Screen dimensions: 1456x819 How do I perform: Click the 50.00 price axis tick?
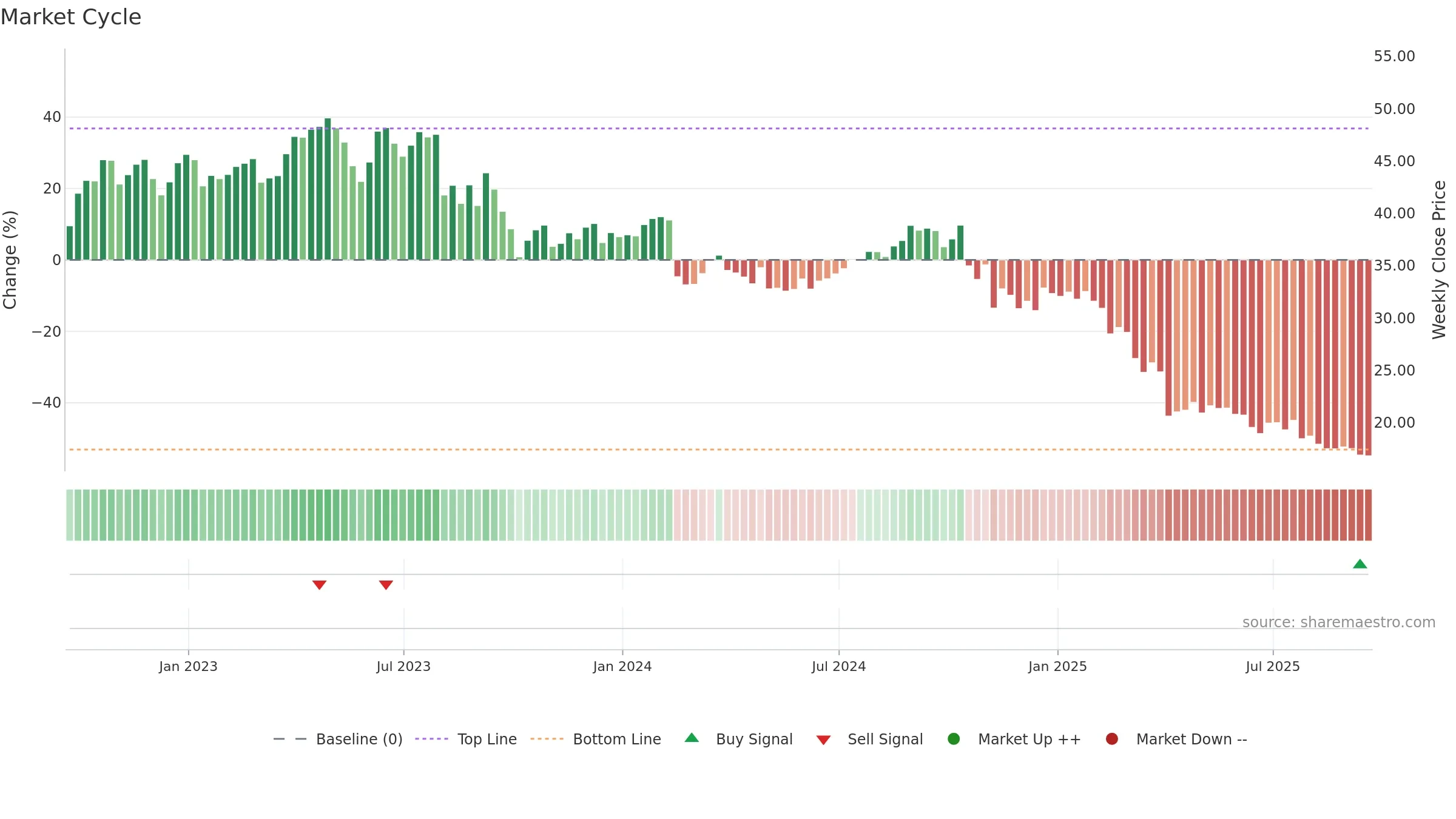1394,109
